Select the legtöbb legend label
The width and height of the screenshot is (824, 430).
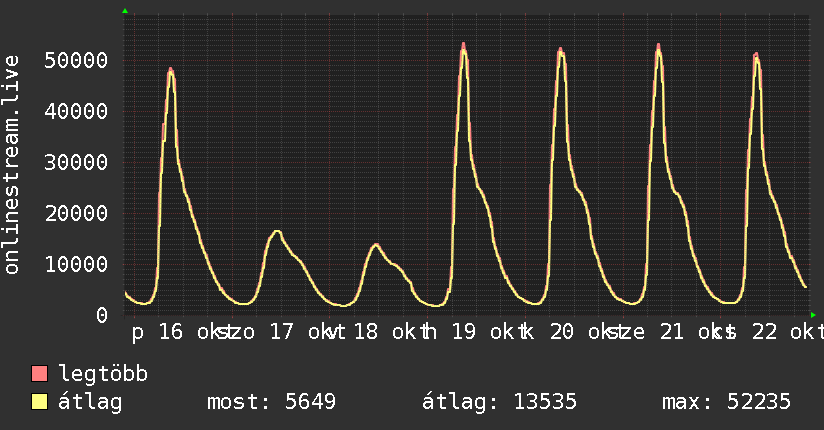(x=103, y=374)
